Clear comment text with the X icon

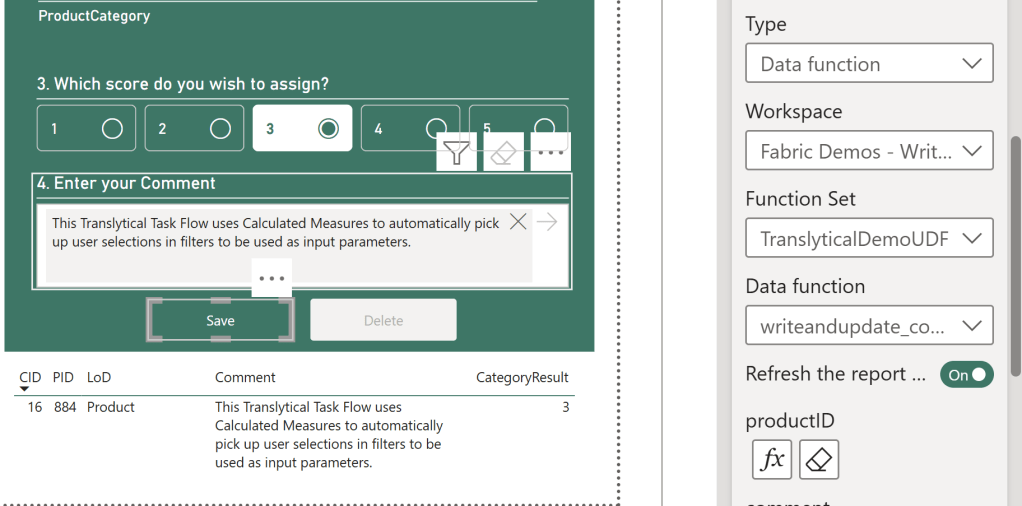(518, 222)
